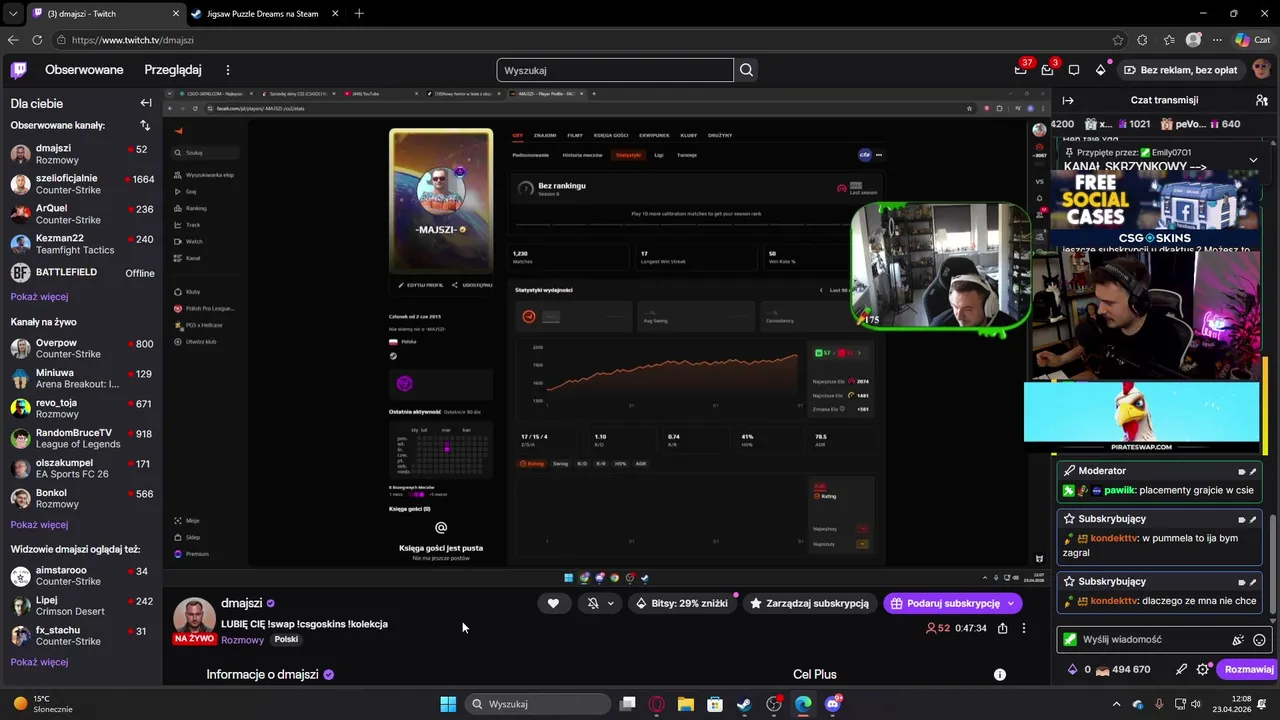Click Bez reklam, bez opłat button
Viewport: 1280px width, 720px height.
tap(1180, 70)
